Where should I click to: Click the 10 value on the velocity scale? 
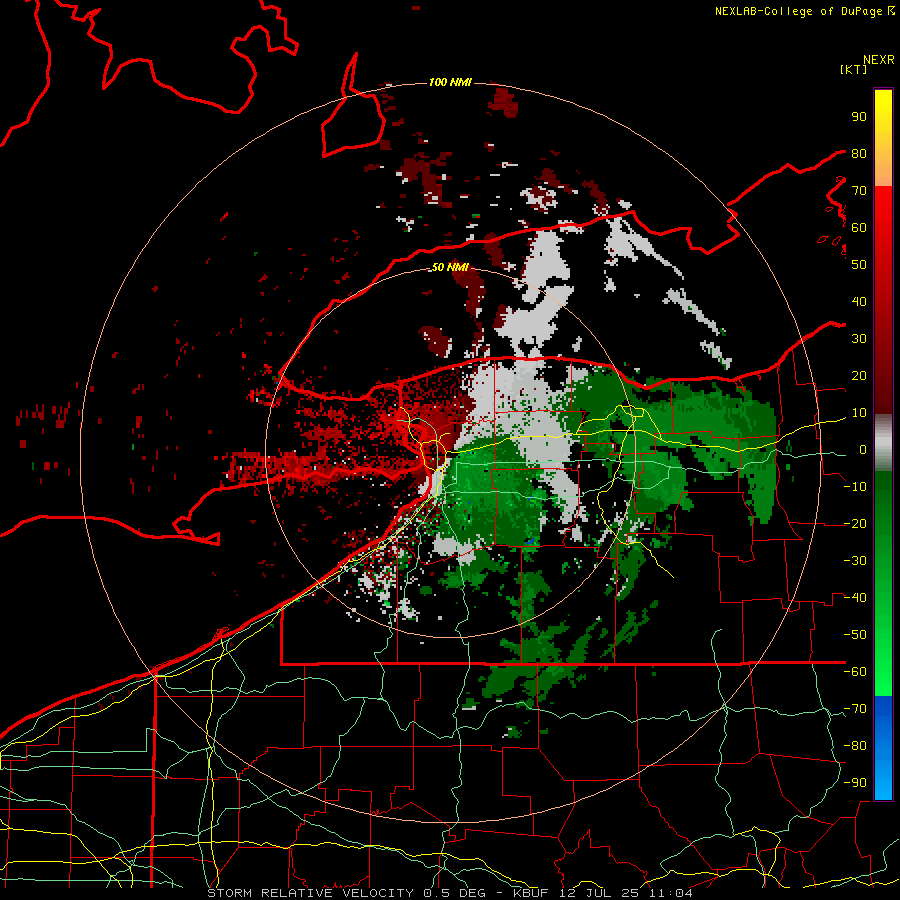tap(859, 413)
